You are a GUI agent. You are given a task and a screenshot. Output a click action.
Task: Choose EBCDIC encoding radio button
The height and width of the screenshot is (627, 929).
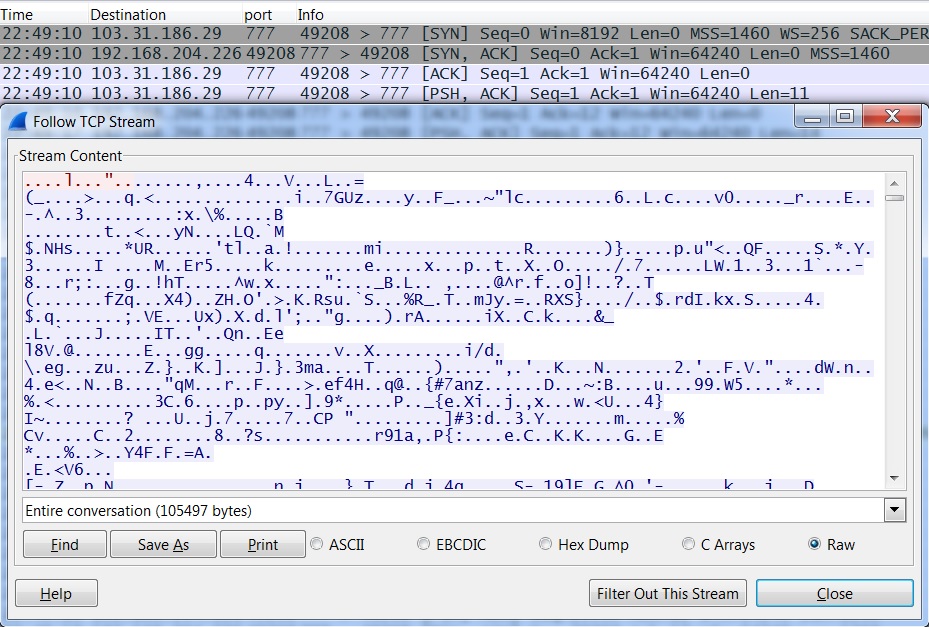tap(424, 545)
